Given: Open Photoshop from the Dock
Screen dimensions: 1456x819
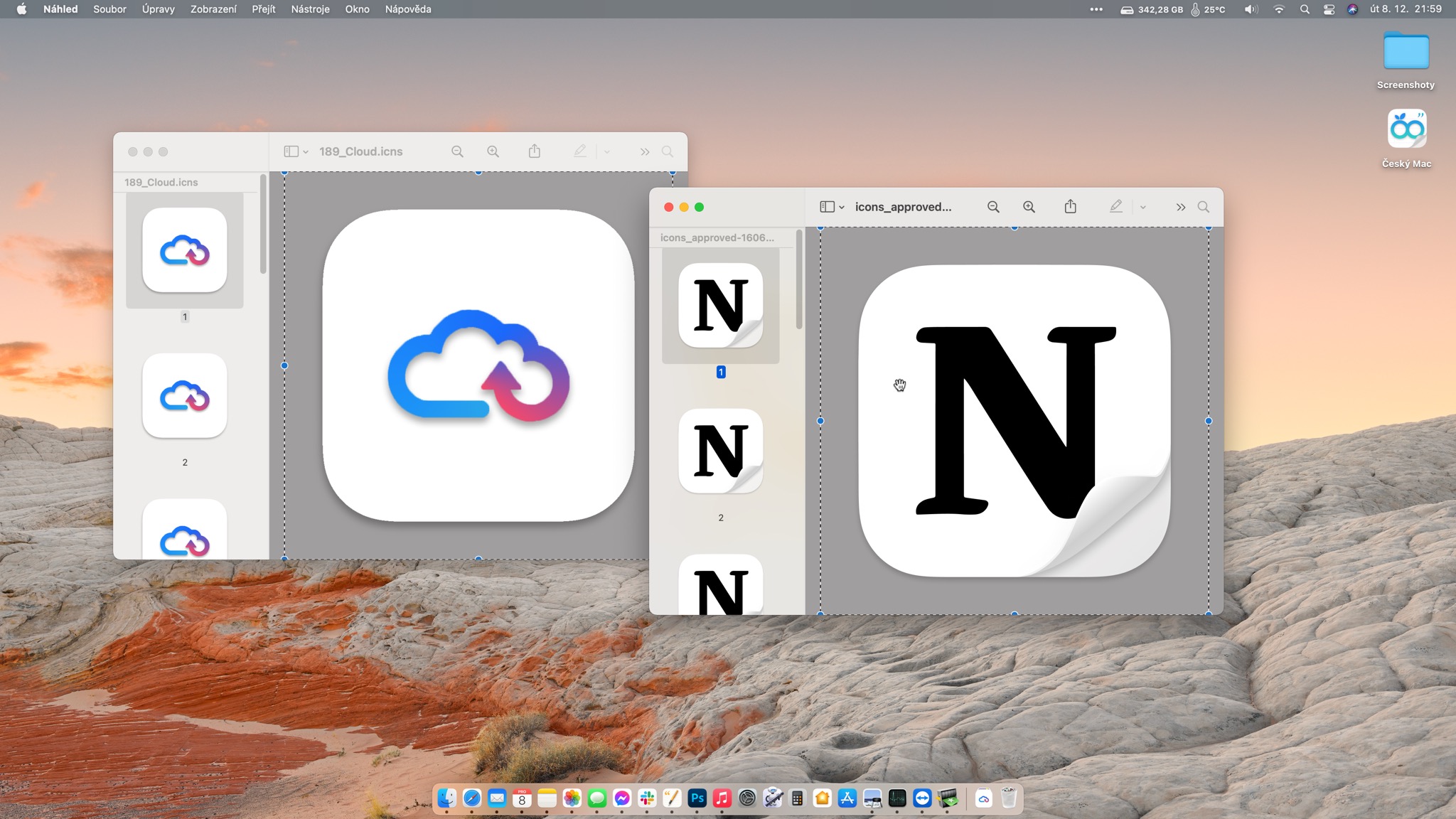Looking at the screenshot, I should (697, 798).
